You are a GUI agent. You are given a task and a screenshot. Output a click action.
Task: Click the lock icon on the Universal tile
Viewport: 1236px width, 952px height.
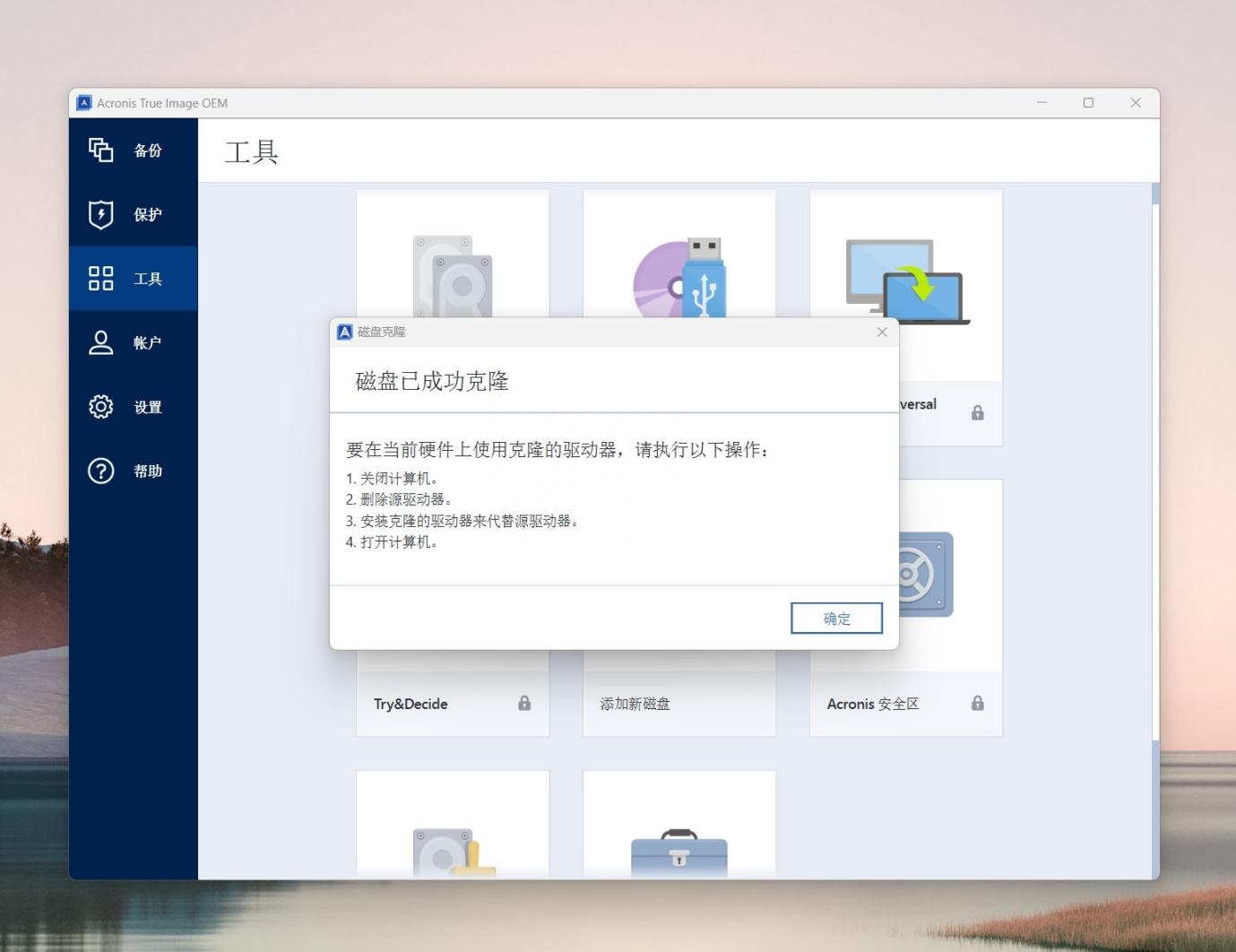click(978, 412)
